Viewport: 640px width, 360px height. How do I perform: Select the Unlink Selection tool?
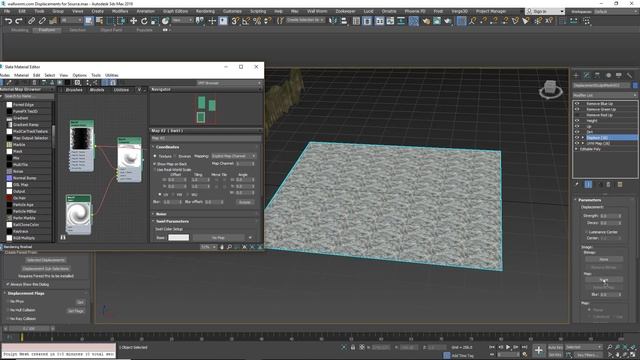(x=42, y=21)
